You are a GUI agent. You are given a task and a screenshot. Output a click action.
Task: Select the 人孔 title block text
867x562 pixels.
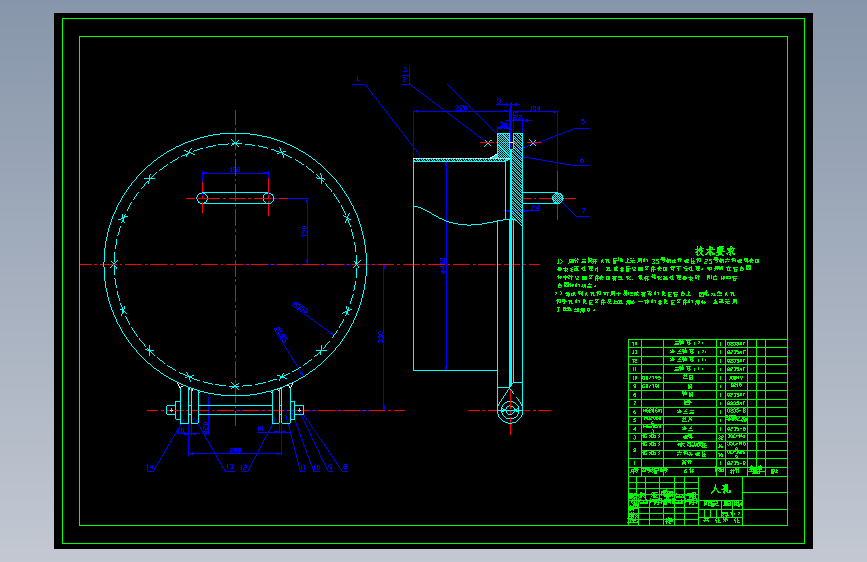click(720, 489)
